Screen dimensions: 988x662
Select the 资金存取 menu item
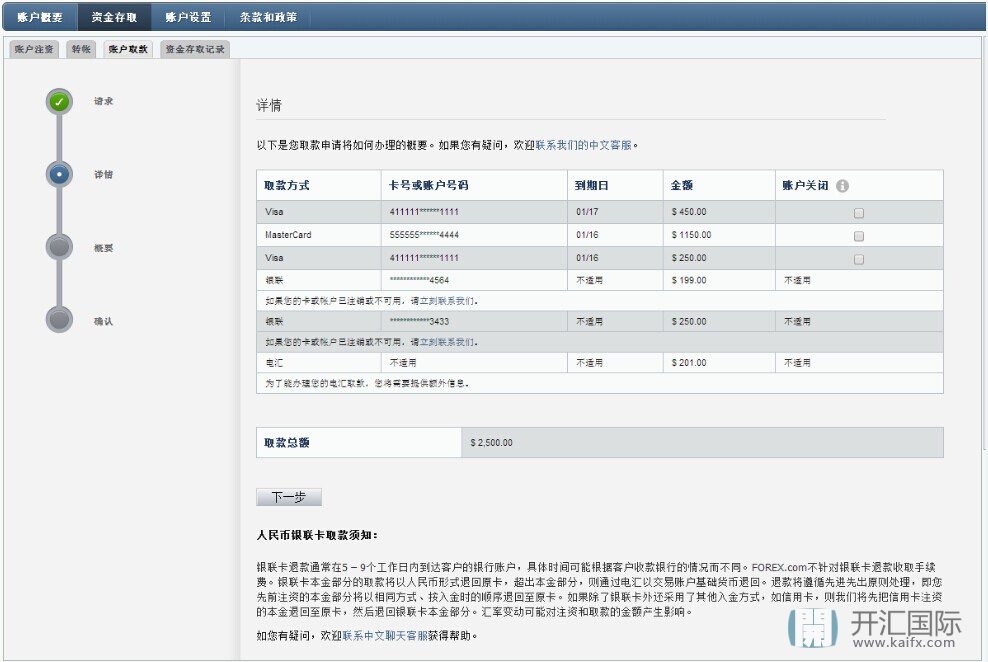tap(114, 17)
